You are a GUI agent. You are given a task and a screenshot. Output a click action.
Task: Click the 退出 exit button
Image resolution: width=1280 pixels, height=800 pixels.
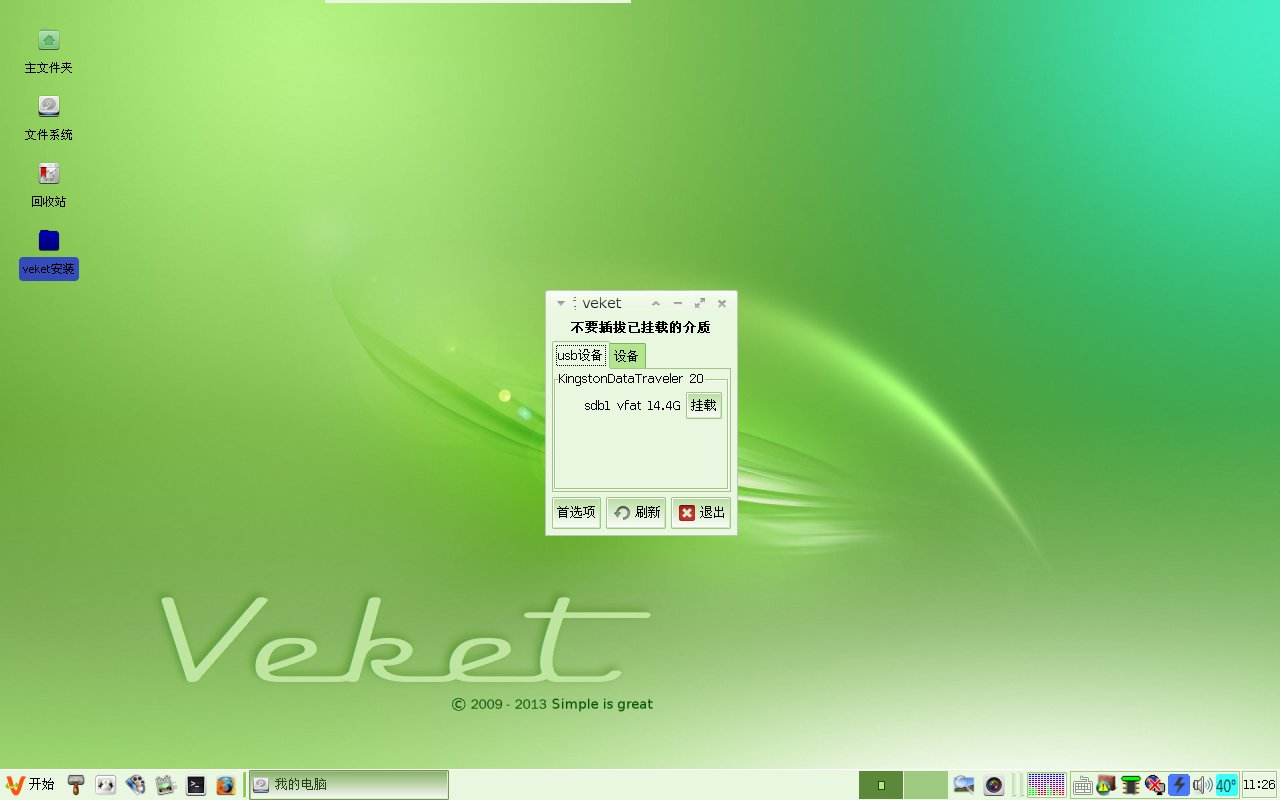(x=701, y=512)
